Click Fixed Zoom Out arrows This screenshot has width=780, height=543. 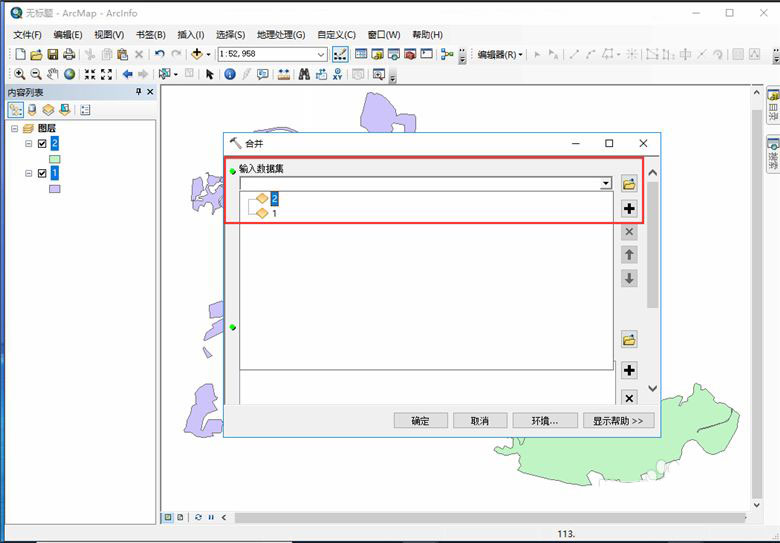click(x=106, y=75)
